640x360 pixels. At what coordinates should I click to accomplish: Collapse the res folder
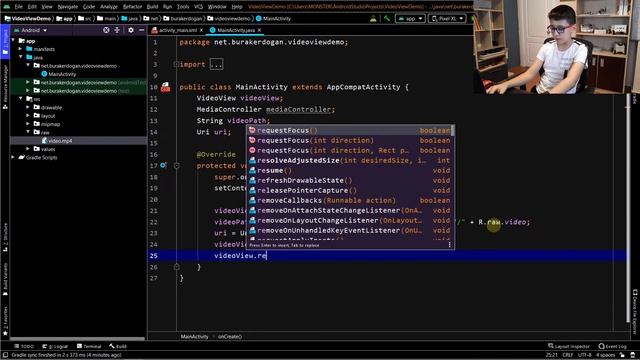pyautogui.click(x=20, y=99)
